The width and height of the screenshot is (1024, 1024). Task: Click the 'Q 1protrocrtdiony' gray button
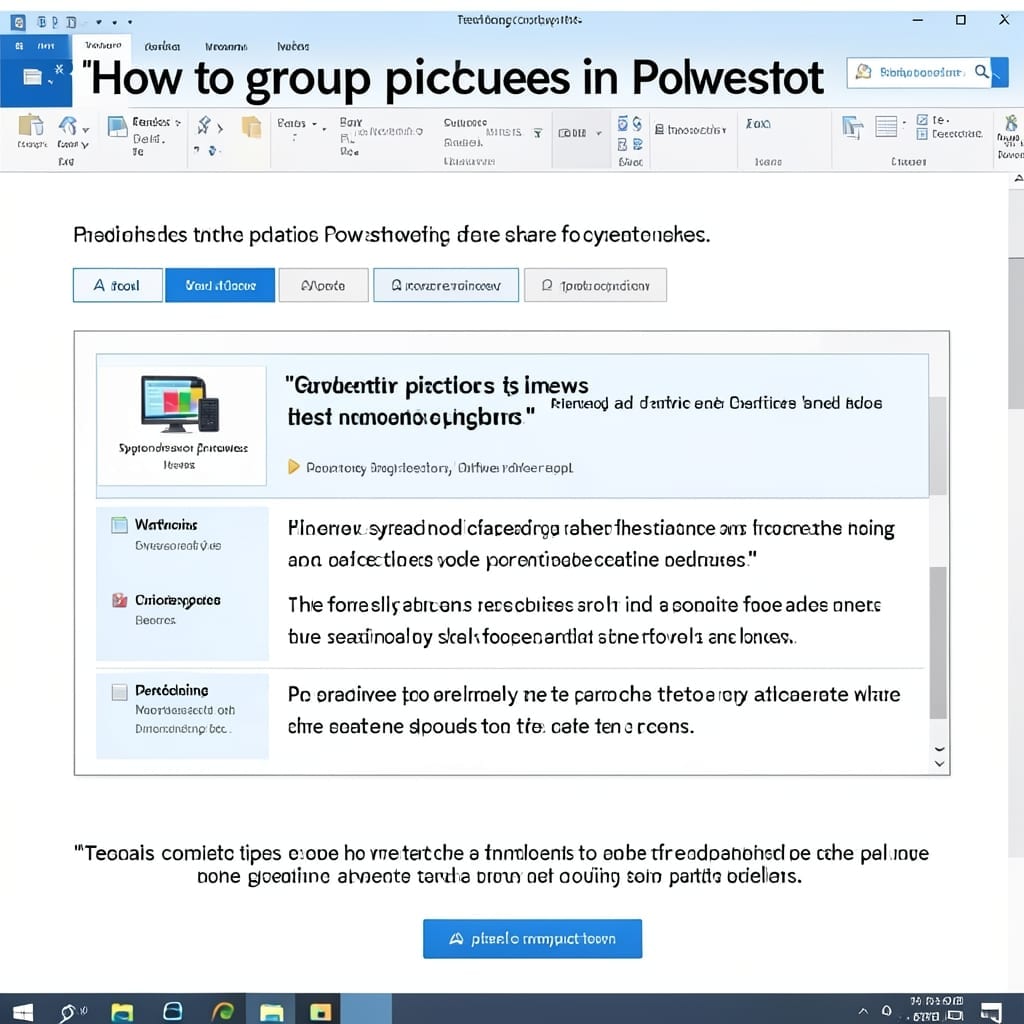coord(596,285)
